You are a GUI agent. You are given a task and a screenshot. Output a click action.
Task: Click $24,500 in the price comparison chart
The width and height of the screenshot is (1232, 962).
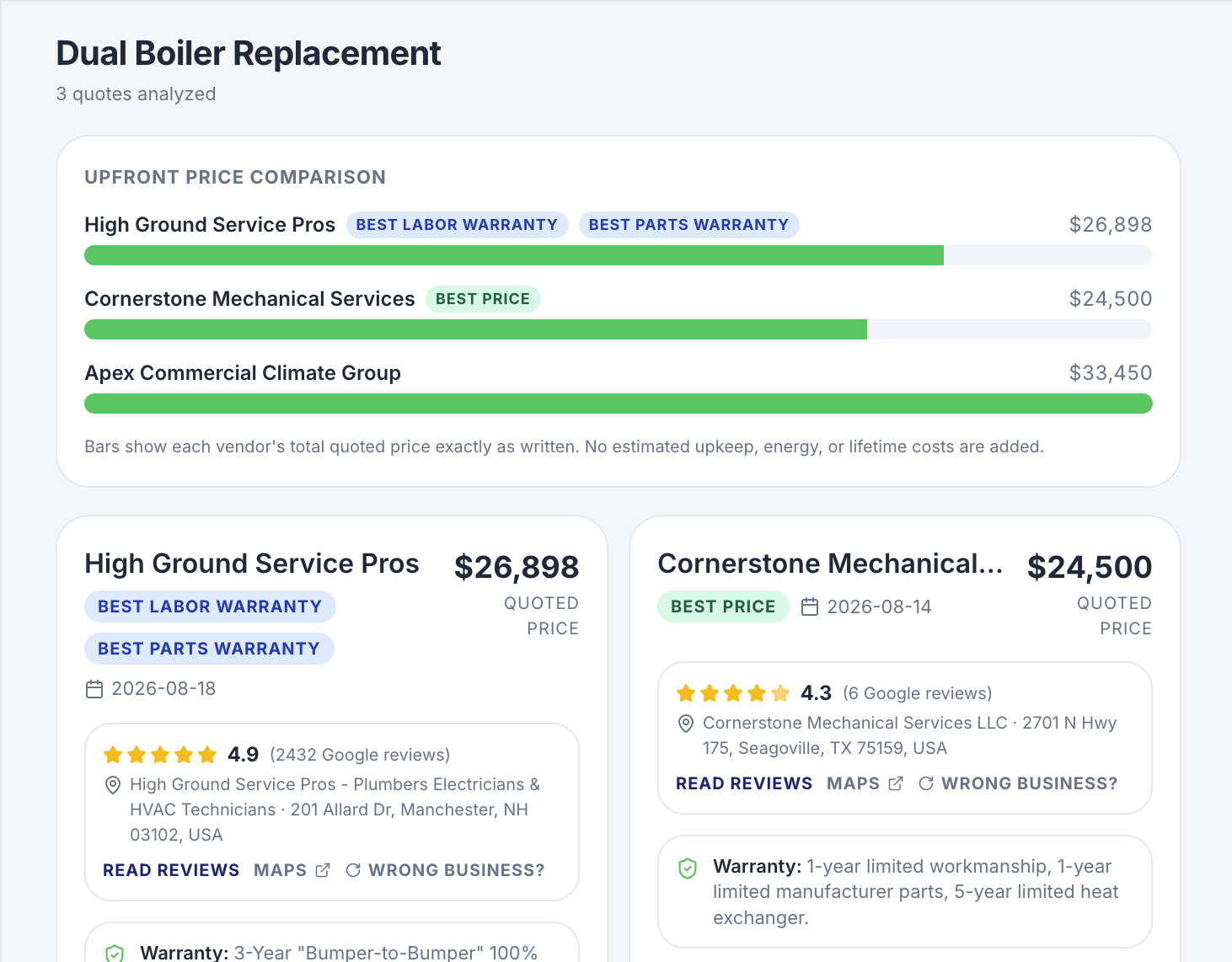1110,299
